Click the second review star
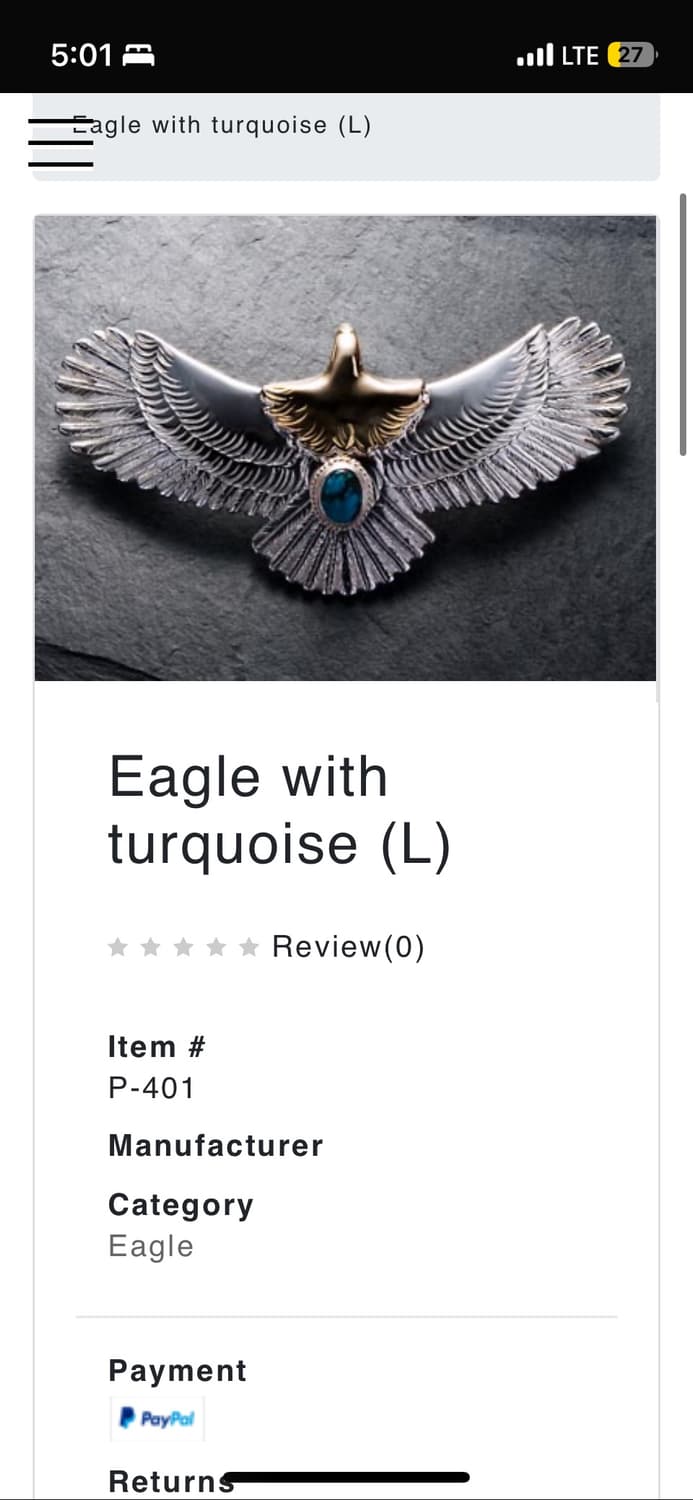This screenshot has width=693, height=1500. [151, 947]
